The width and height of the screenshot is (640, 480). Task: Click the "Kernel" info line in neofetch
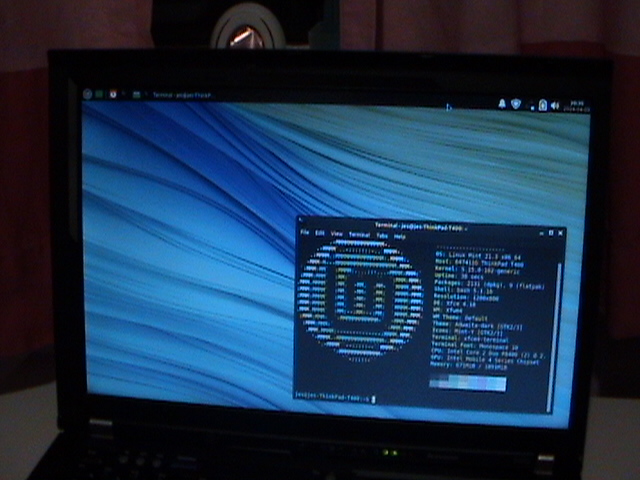(x=478, y=270)
